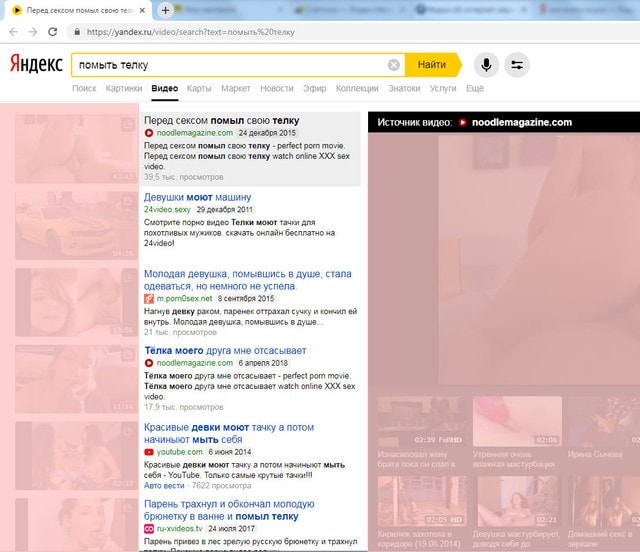
Task: Start voice search with the microphone icon
Action: 486,65
